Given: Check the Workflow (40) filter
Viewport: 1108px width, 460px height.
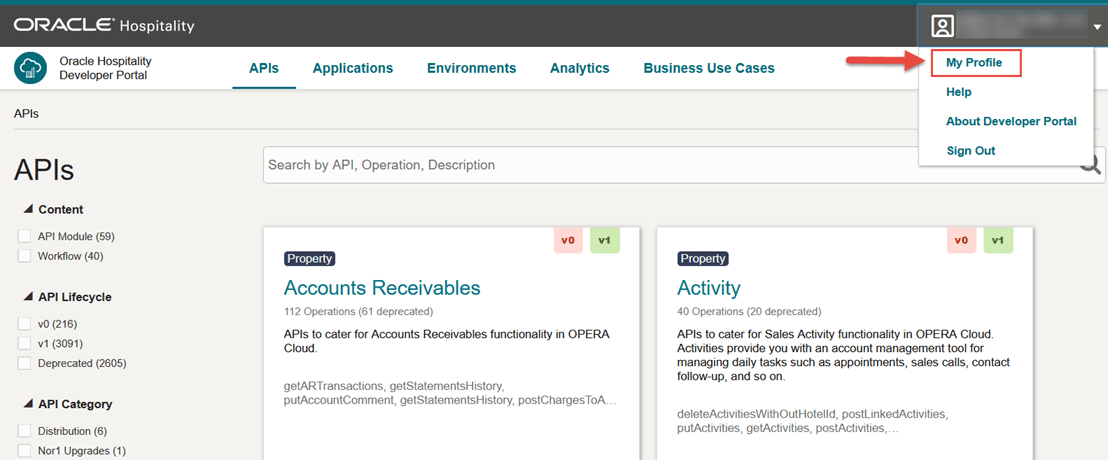Looking at the screenshot, I should click(x=25, y=256).
